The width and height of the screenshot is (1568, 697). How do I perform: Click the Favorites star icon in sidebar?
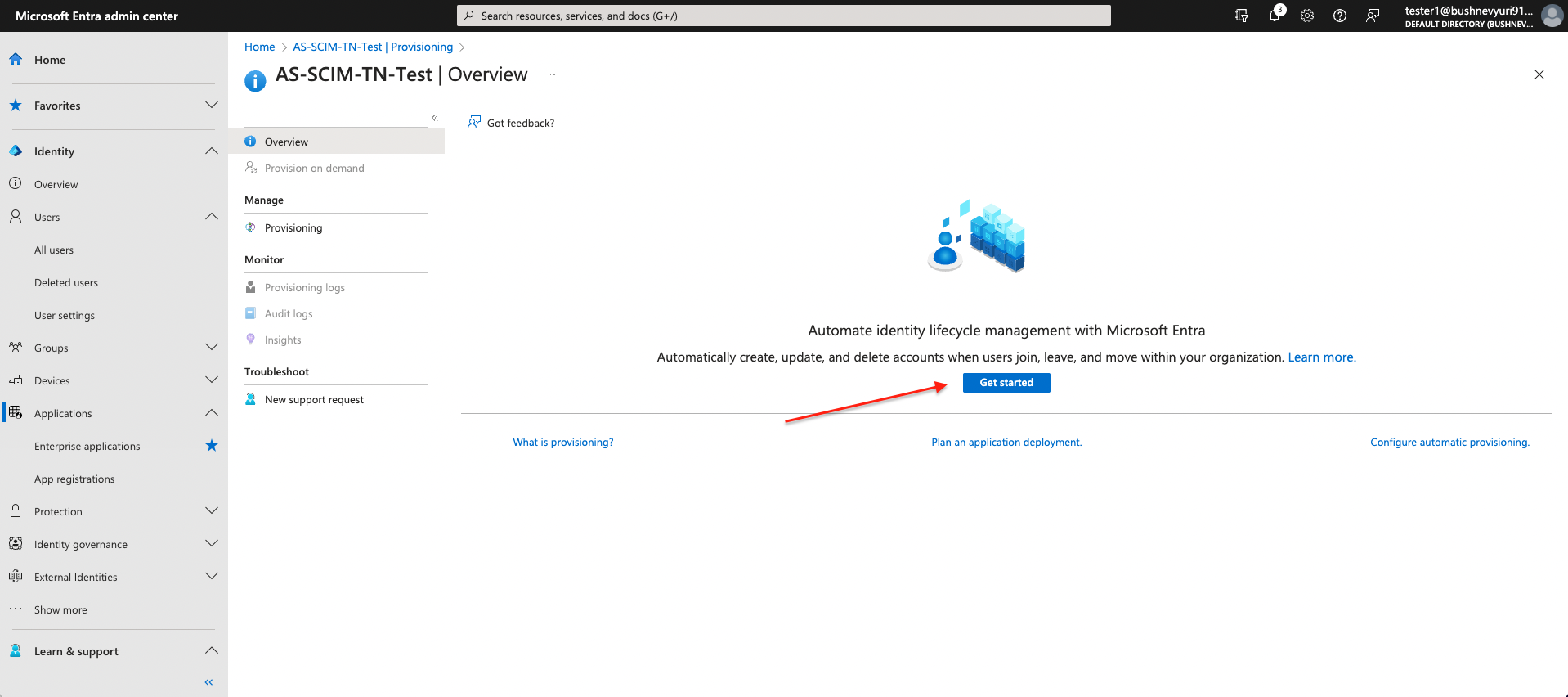click(16, 105)
